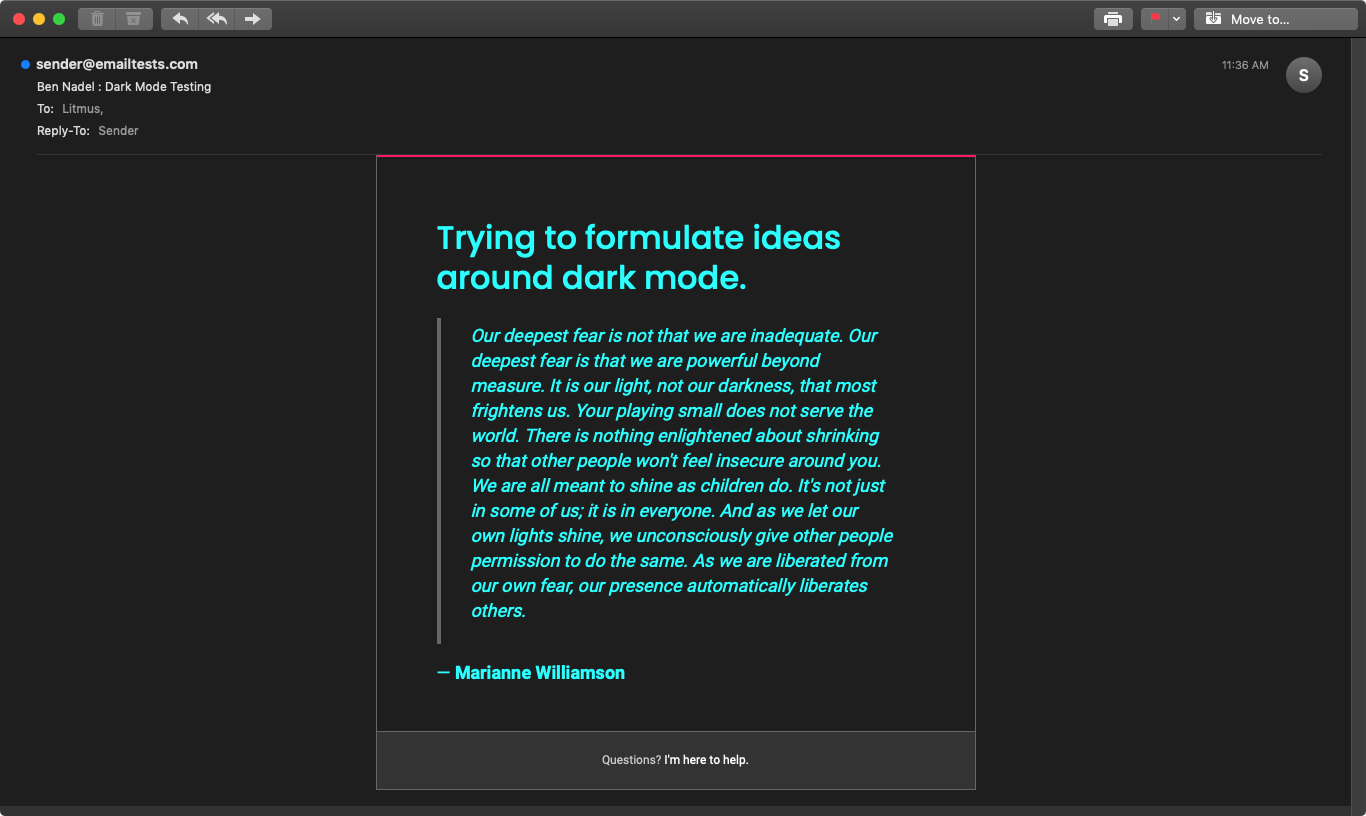Screen dimensions: 1366x816
Task: Toggle the blue unread dot indicator
Action: tap(25, 65)
